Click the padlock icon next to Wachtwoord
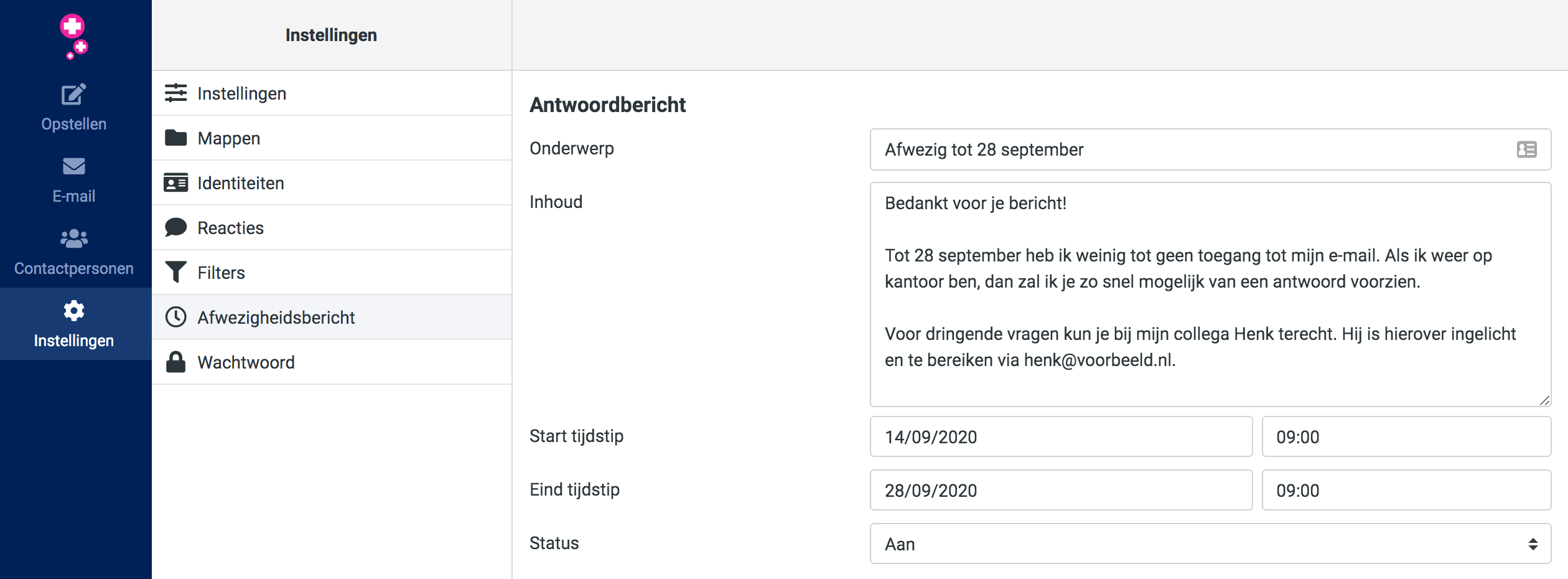 (x=175, y=362)
